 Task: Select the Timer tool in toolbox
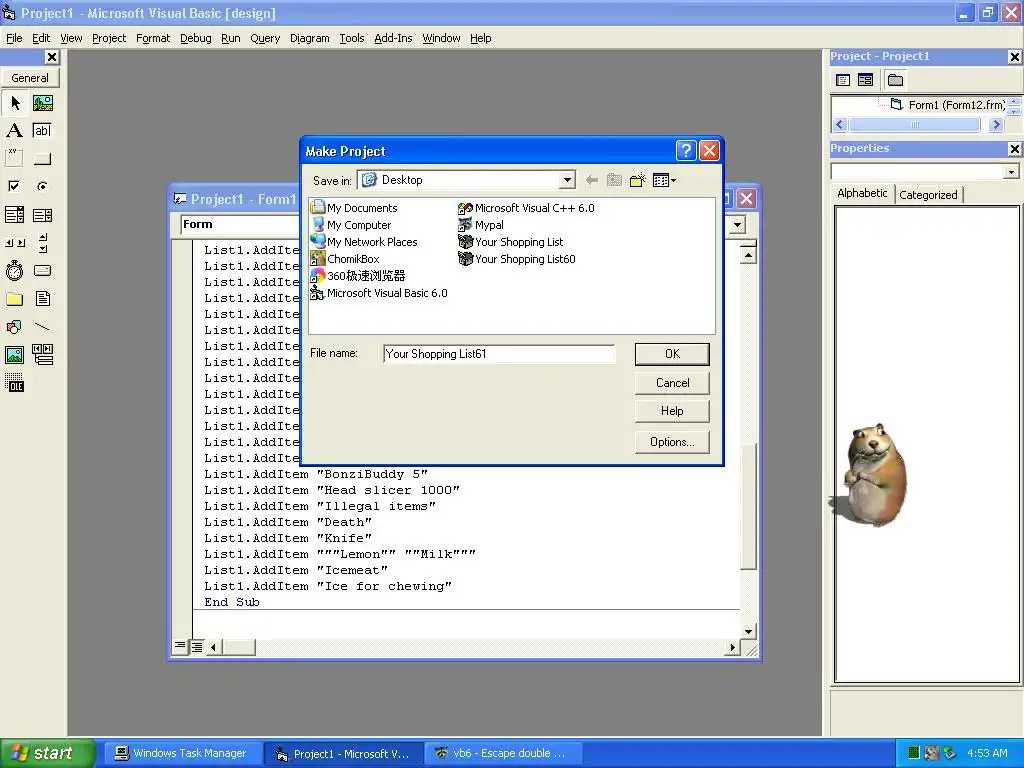coord(14,270)
